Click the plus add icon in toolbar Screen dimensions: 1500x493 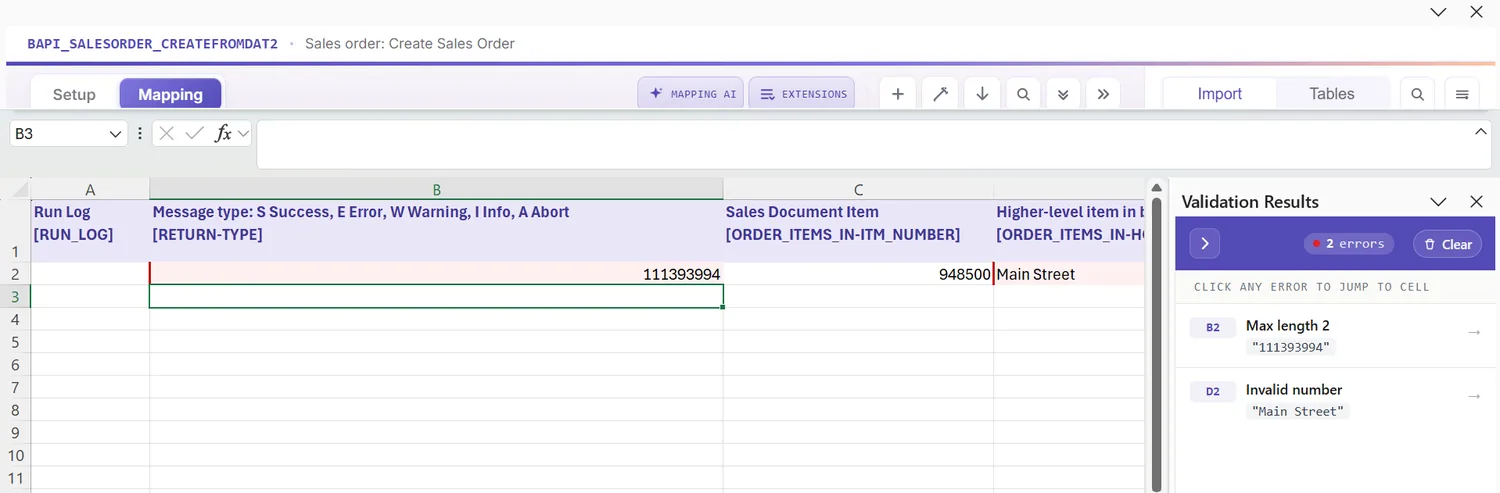point(898,94)
